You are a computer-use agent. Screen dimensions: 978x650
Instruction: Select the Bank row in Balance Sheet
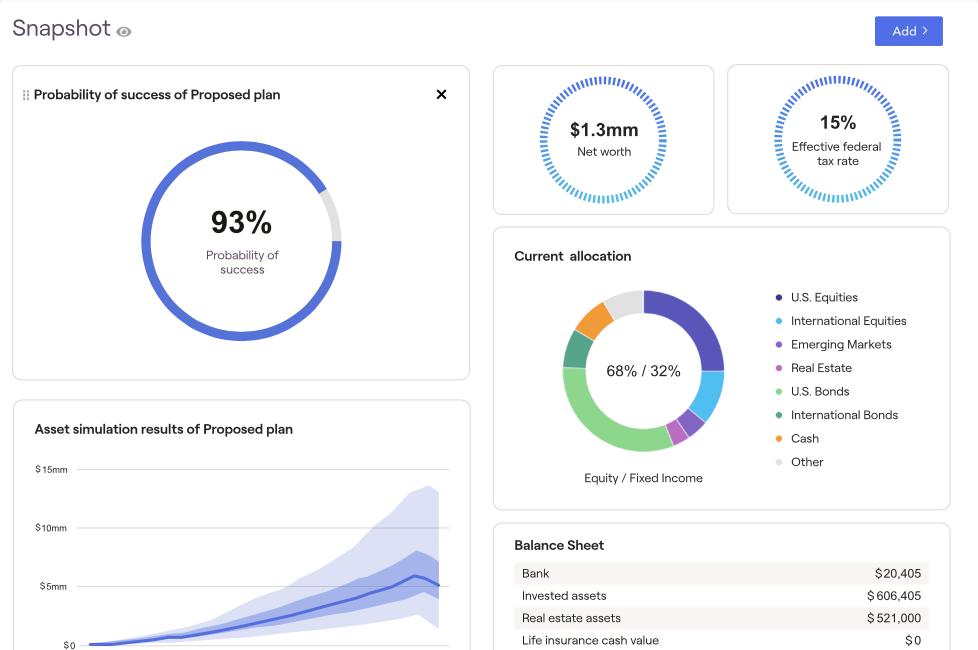click(x=721, y=573)
